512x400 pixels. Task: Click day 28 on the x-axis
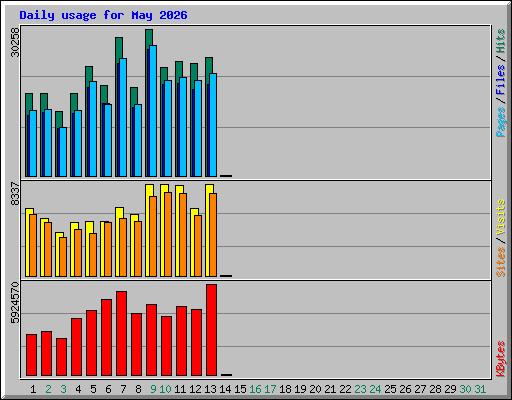tap(435, 389)
